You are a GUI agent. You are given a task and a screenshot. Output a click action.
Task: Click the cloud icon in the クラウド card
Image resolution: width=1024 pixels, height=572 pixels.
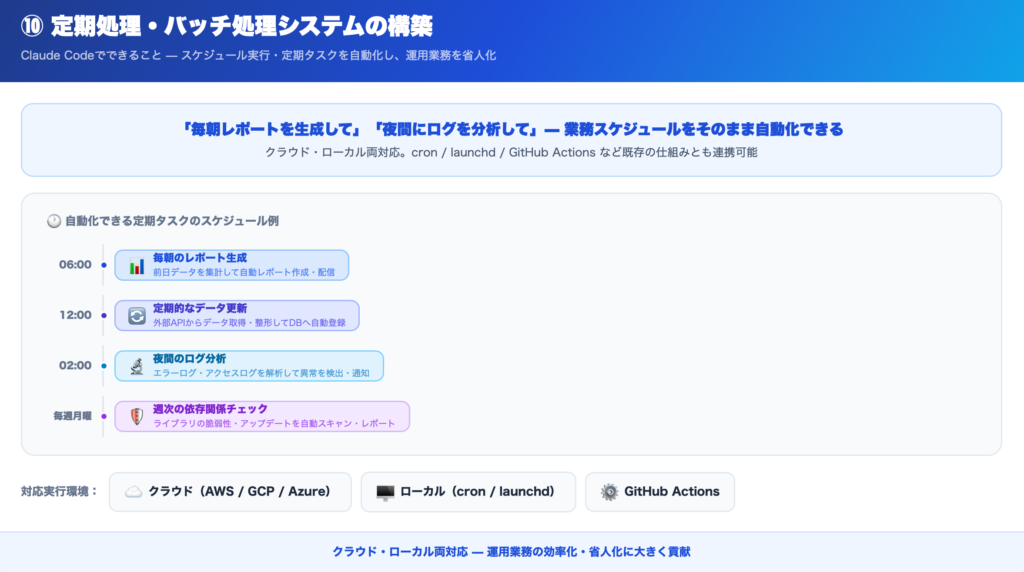pyautogui.click(x=133, y=492)
